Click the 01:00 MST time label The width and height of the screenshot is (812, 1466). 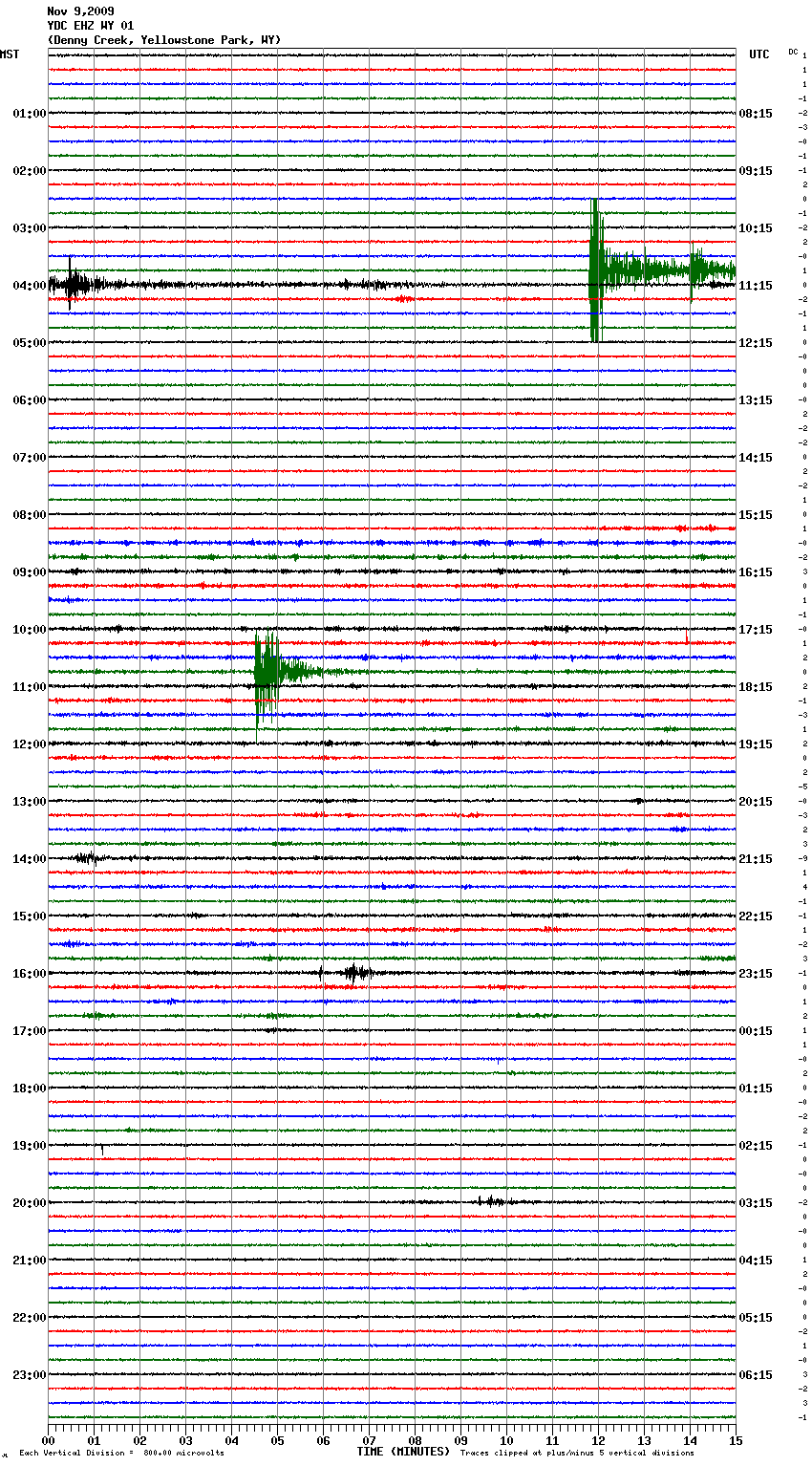pos(30,114)
